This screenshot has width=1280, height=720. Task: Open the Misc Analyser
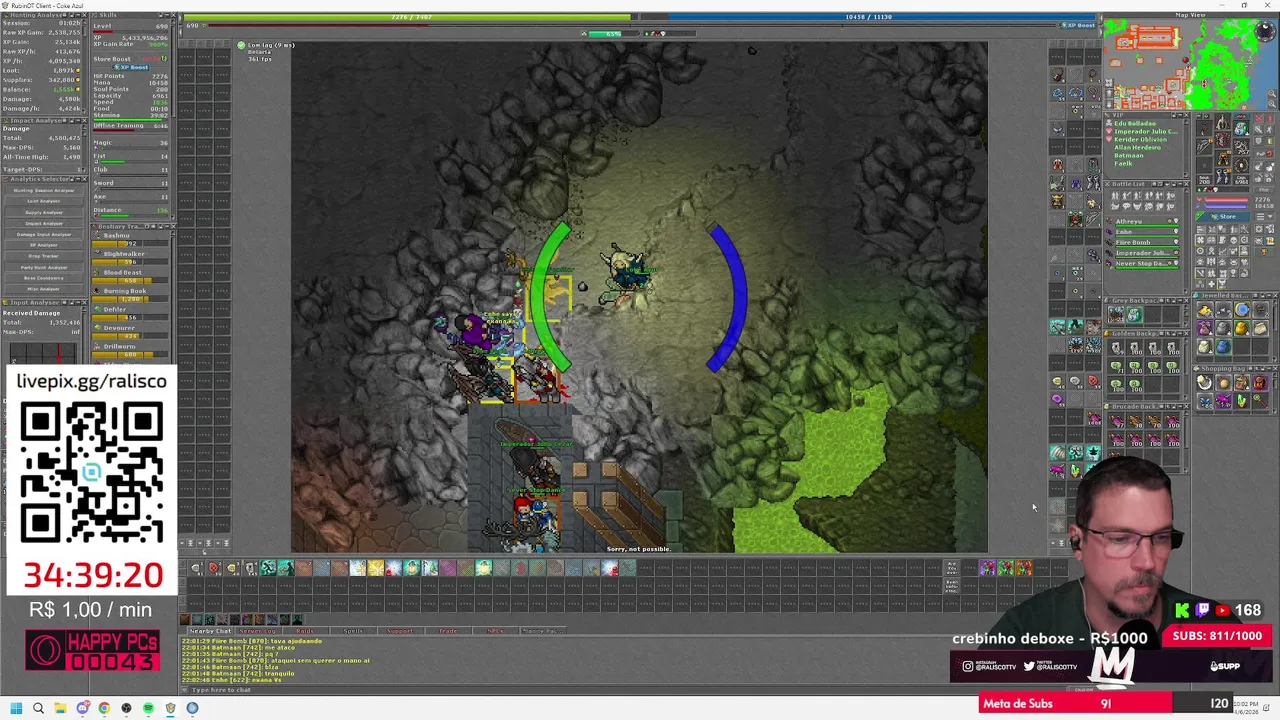click(x=44, y=289)
